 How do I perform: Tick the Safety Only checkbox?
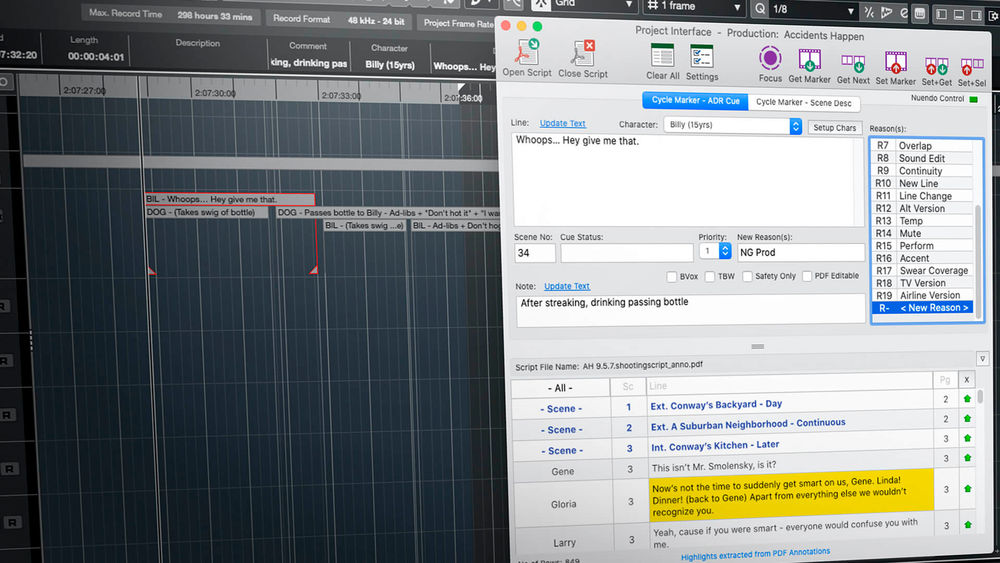coord(749,277)
